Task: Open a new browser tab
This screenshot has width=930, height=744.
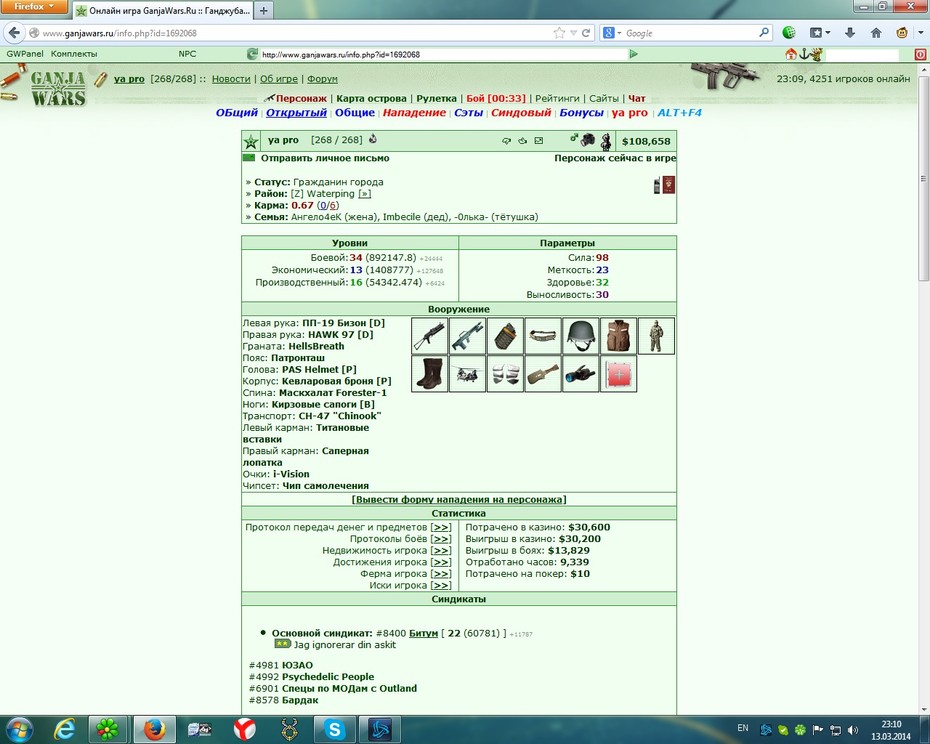Action: click(x=264, y=10)
